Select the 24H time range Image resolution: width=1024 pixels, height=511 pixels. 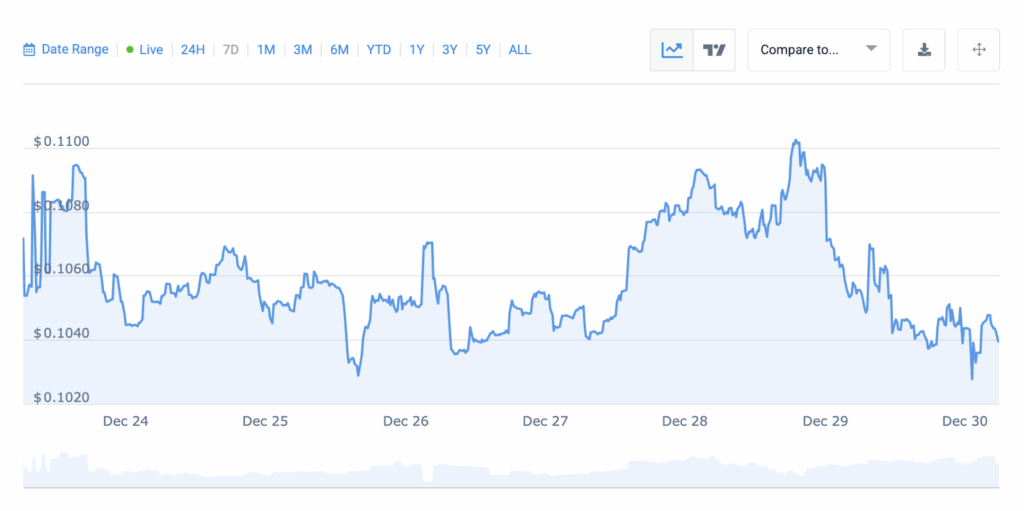193,49
